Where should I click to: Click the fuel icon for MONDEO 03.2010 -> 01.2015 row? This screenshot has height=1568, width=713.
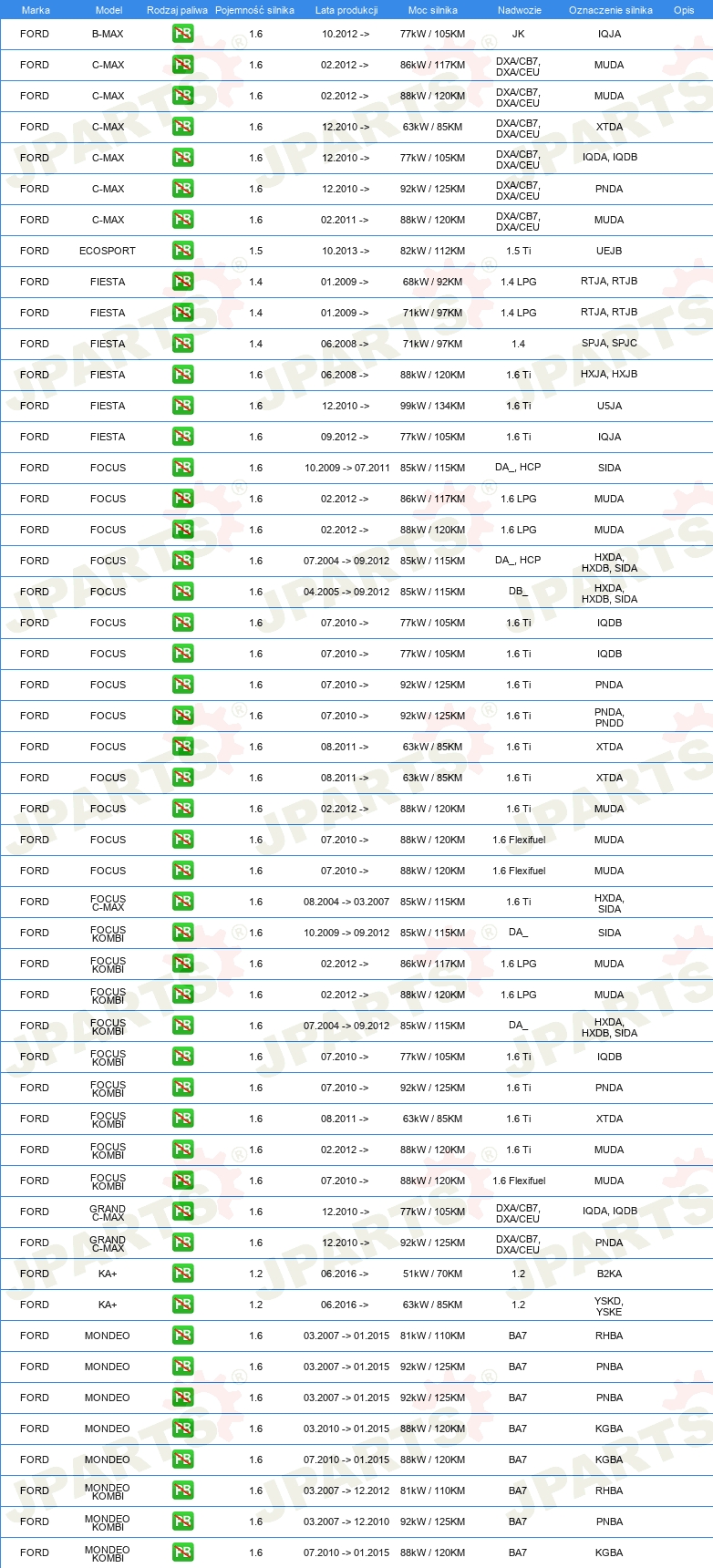[x=182, y=1429]
